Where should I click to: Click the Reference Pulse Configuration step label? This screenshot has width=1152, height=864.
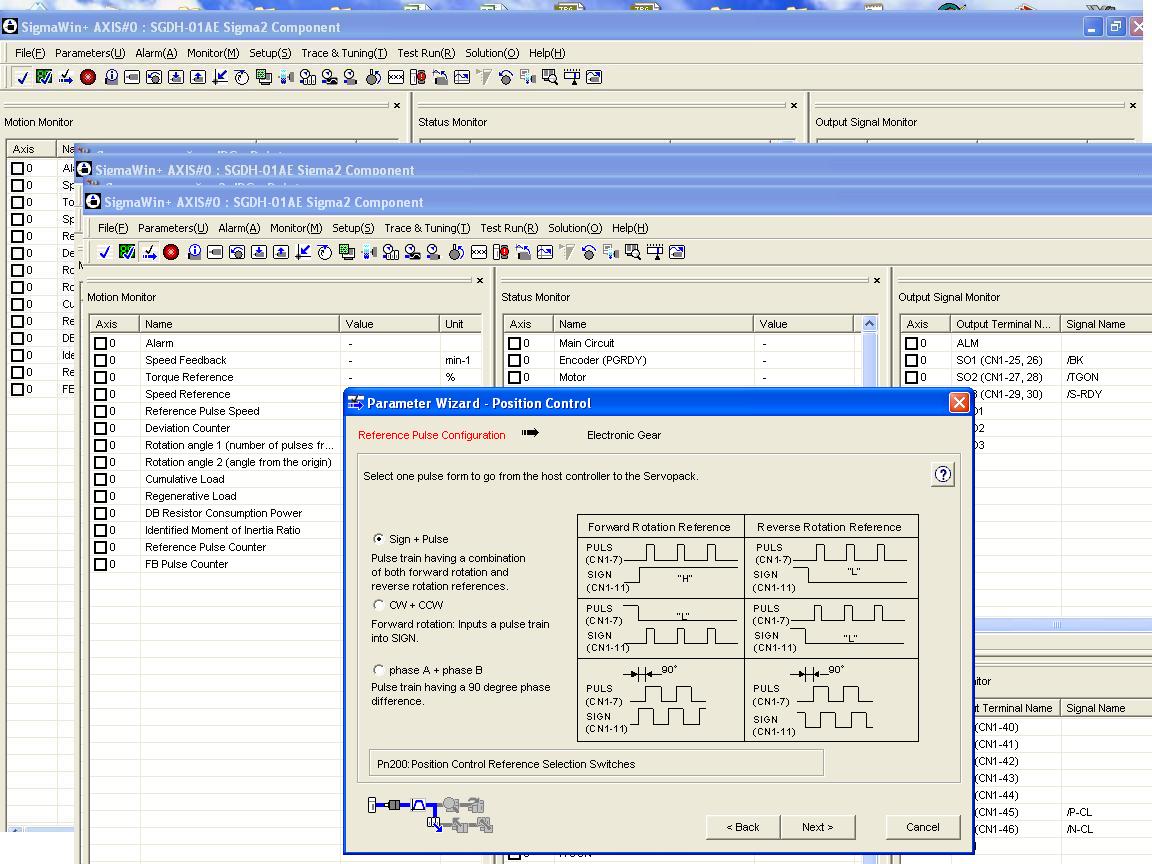pyautogui.click(x=431, y=435)
